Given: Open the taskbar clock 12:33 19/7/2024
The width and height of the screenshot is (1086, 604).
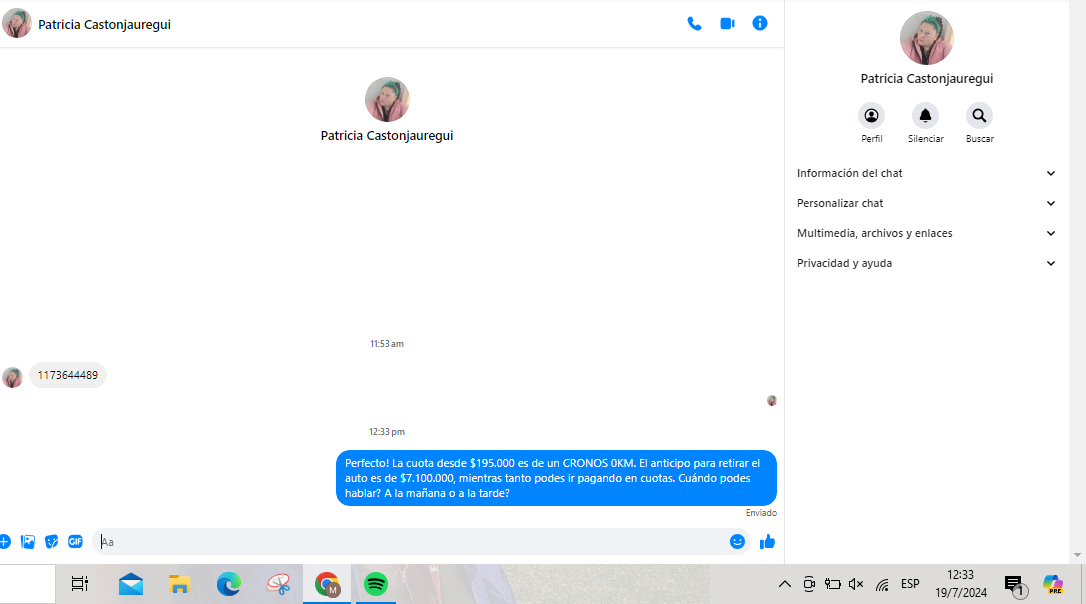Looking at the screenshot, I should pos(961,584).
